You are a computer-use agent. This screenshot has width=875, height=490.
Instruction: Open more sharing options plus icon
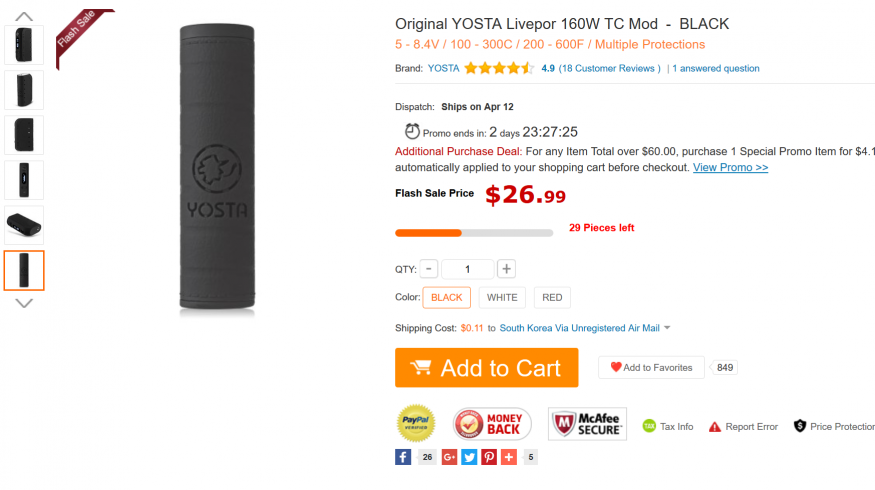[x=509, y=457]
